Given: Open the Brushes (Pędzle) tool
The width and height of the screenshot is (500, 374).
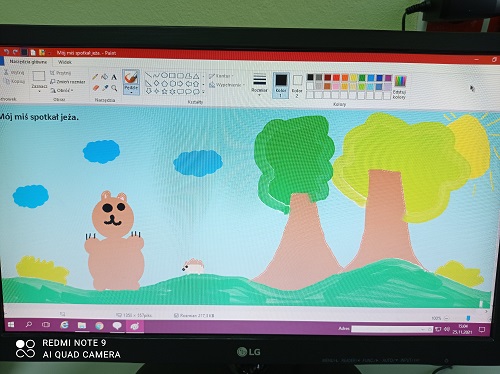Looking at the screenshot, I should 131,82.
